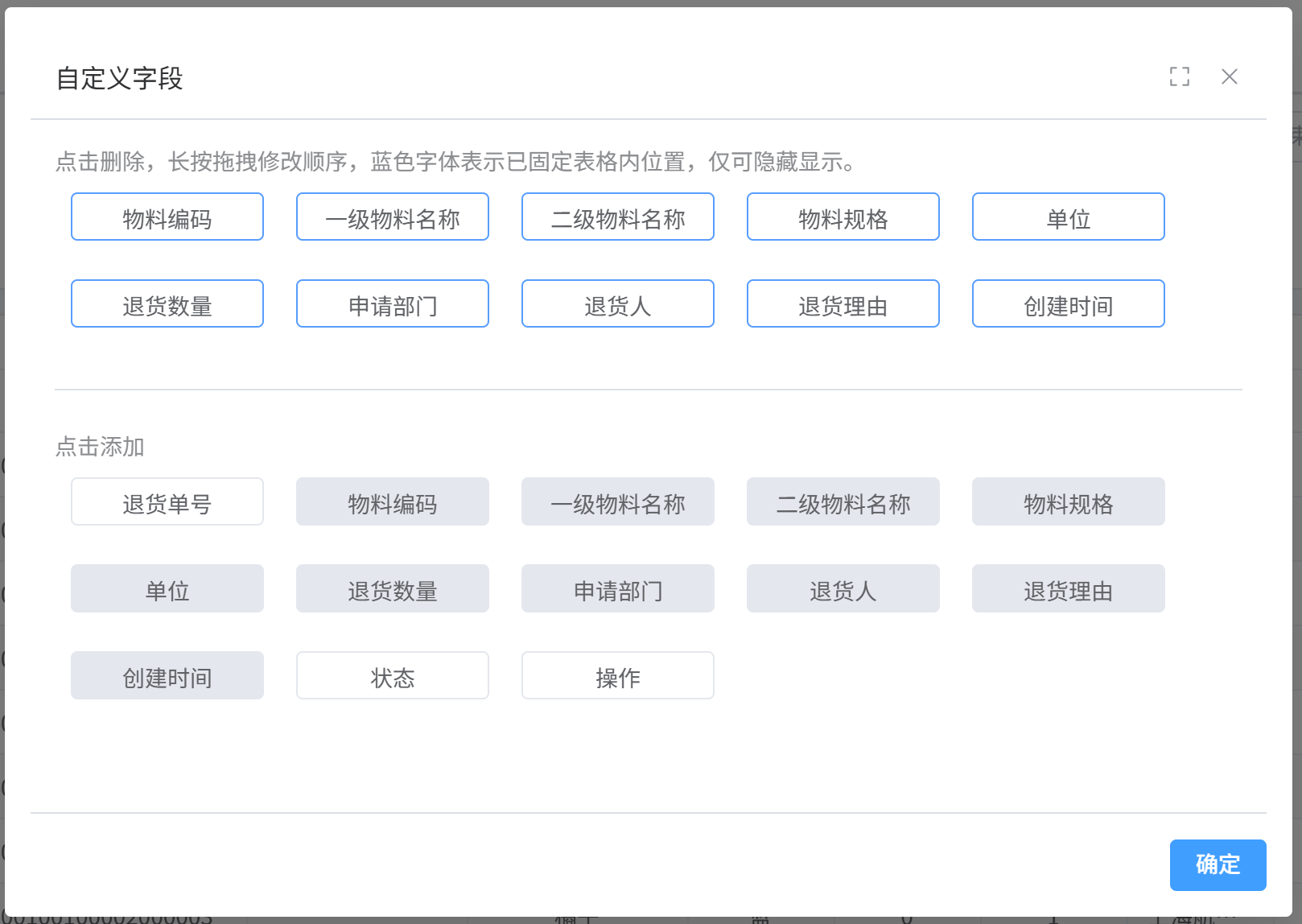Delete the 申请部门 field chip
The image size is (1302, 924).
pyautogui.click(x=392, y=303)
